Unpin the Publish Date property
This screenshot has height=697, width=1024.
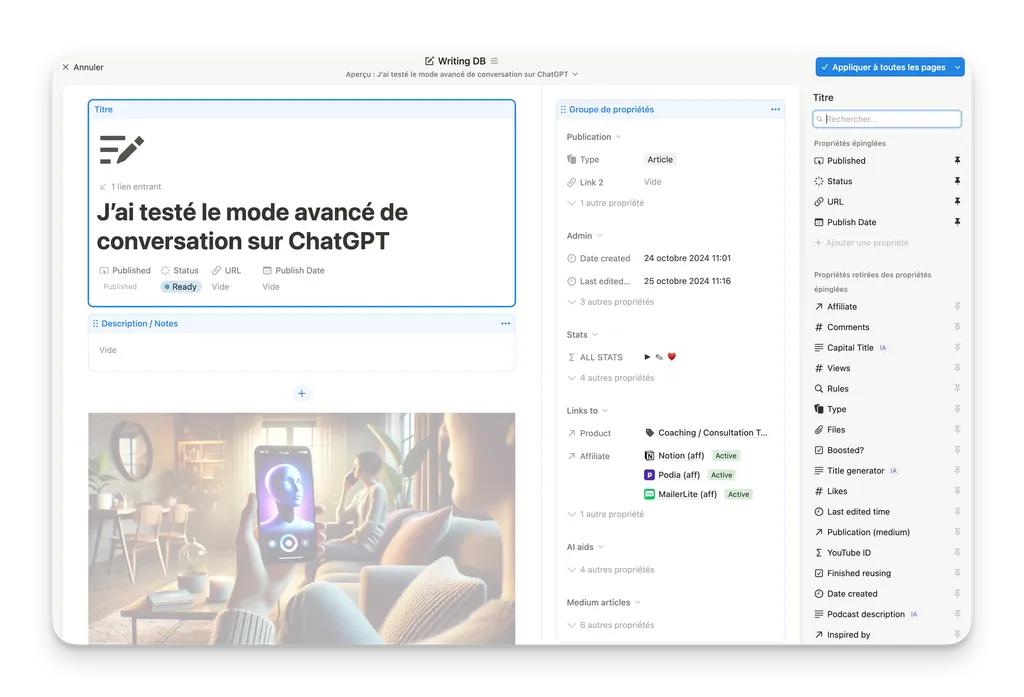[957, 222]
